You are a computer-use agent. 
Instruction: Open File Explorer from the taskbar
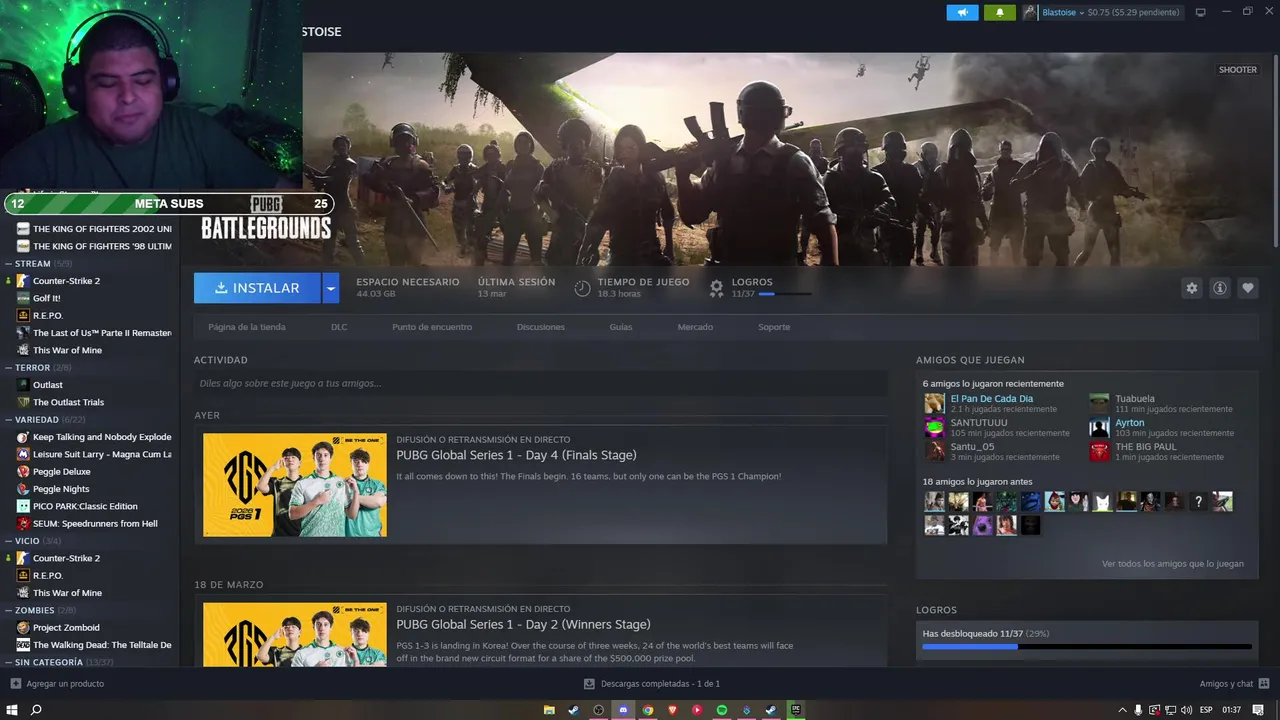[x=549, y=710]
